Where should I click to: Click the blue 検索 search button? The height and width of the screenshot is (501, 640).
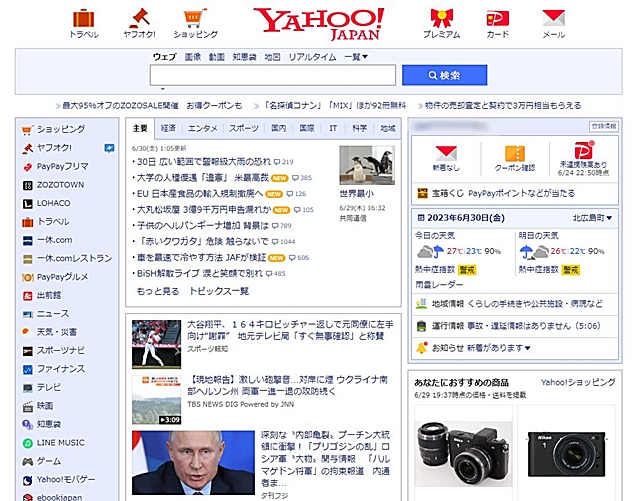[x=444, y=75]
